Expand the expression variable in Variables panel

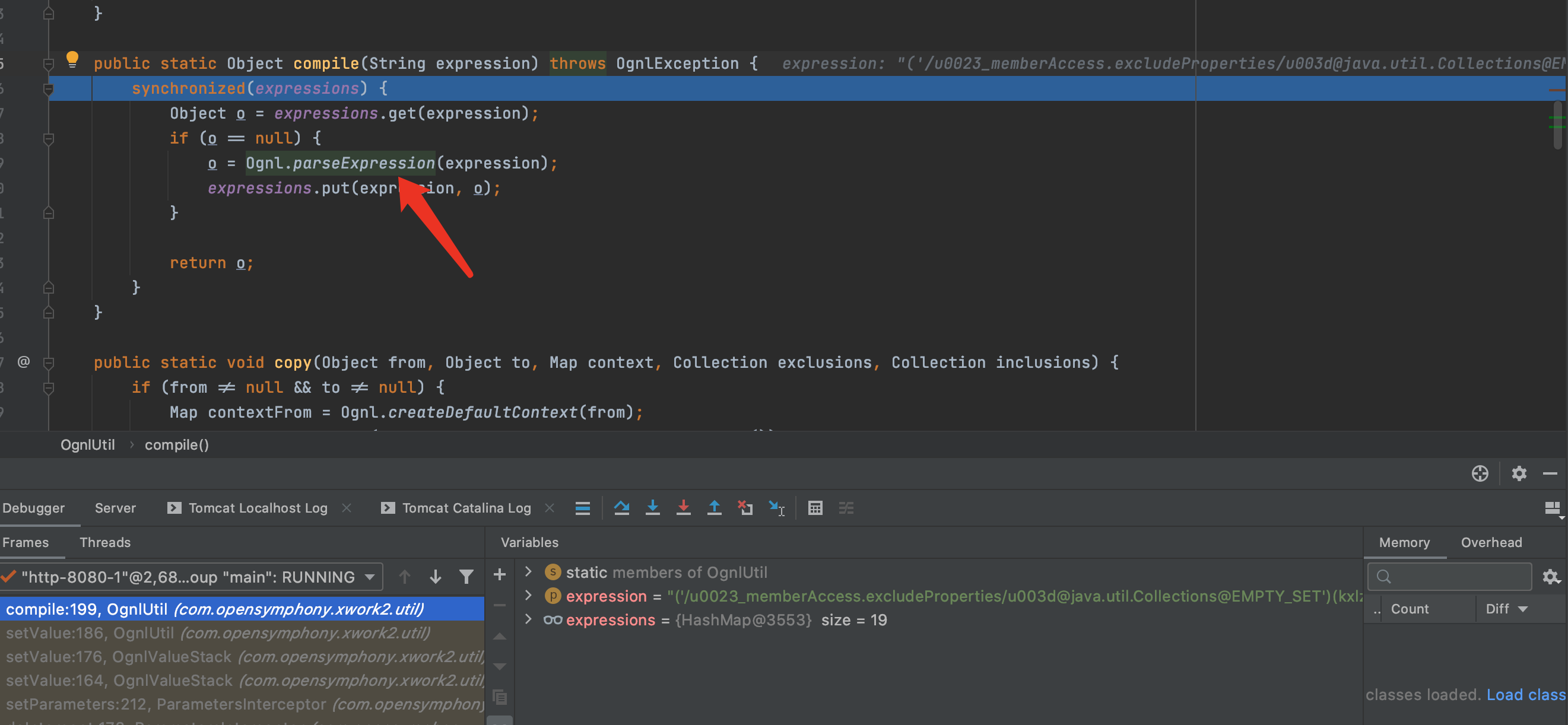[527, 595]
